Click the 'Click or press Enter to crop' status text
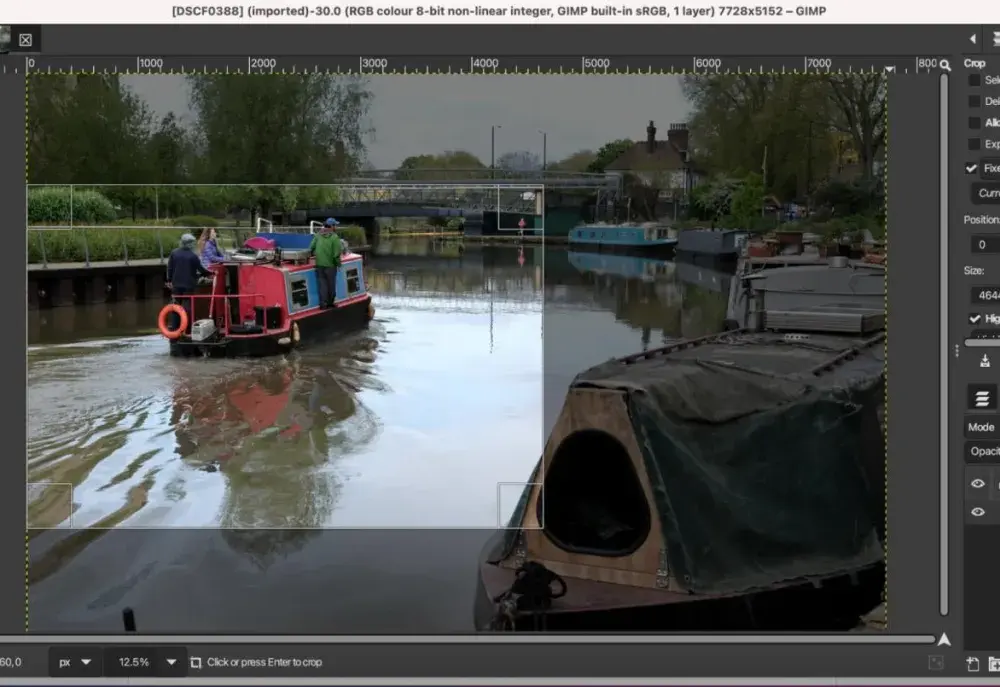The image size is (1000, 687). [x=264, y=662]
